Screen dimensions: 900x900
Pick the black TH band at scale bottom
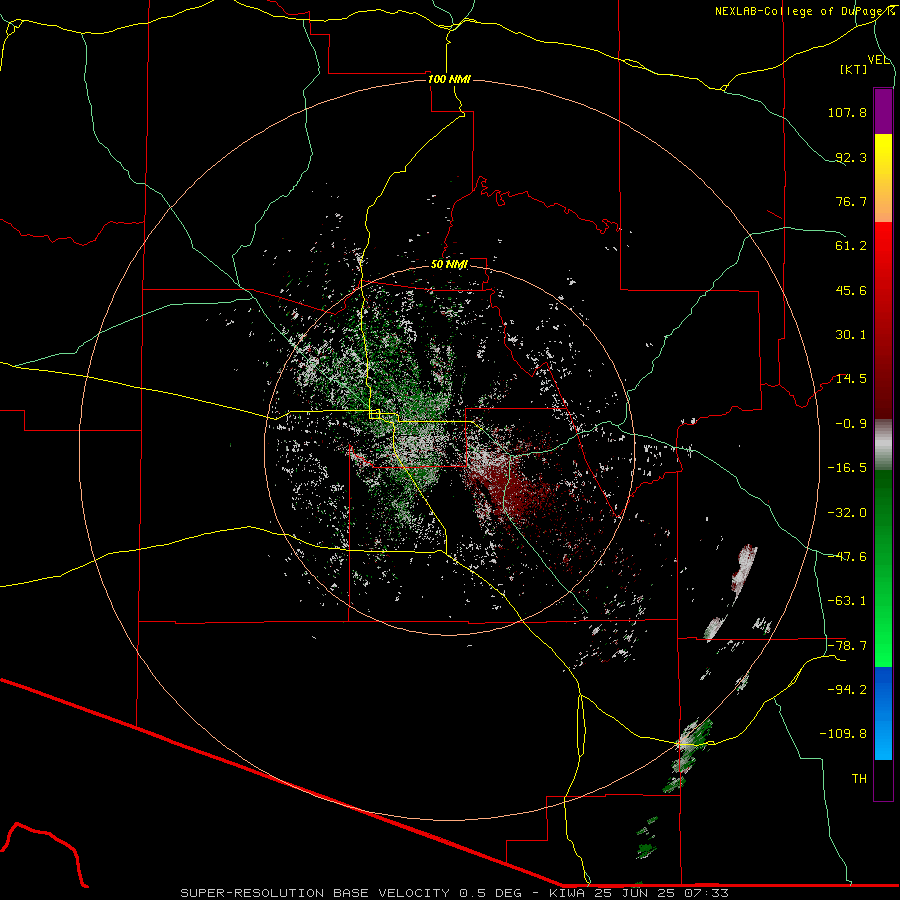click(x=883, y=779)
